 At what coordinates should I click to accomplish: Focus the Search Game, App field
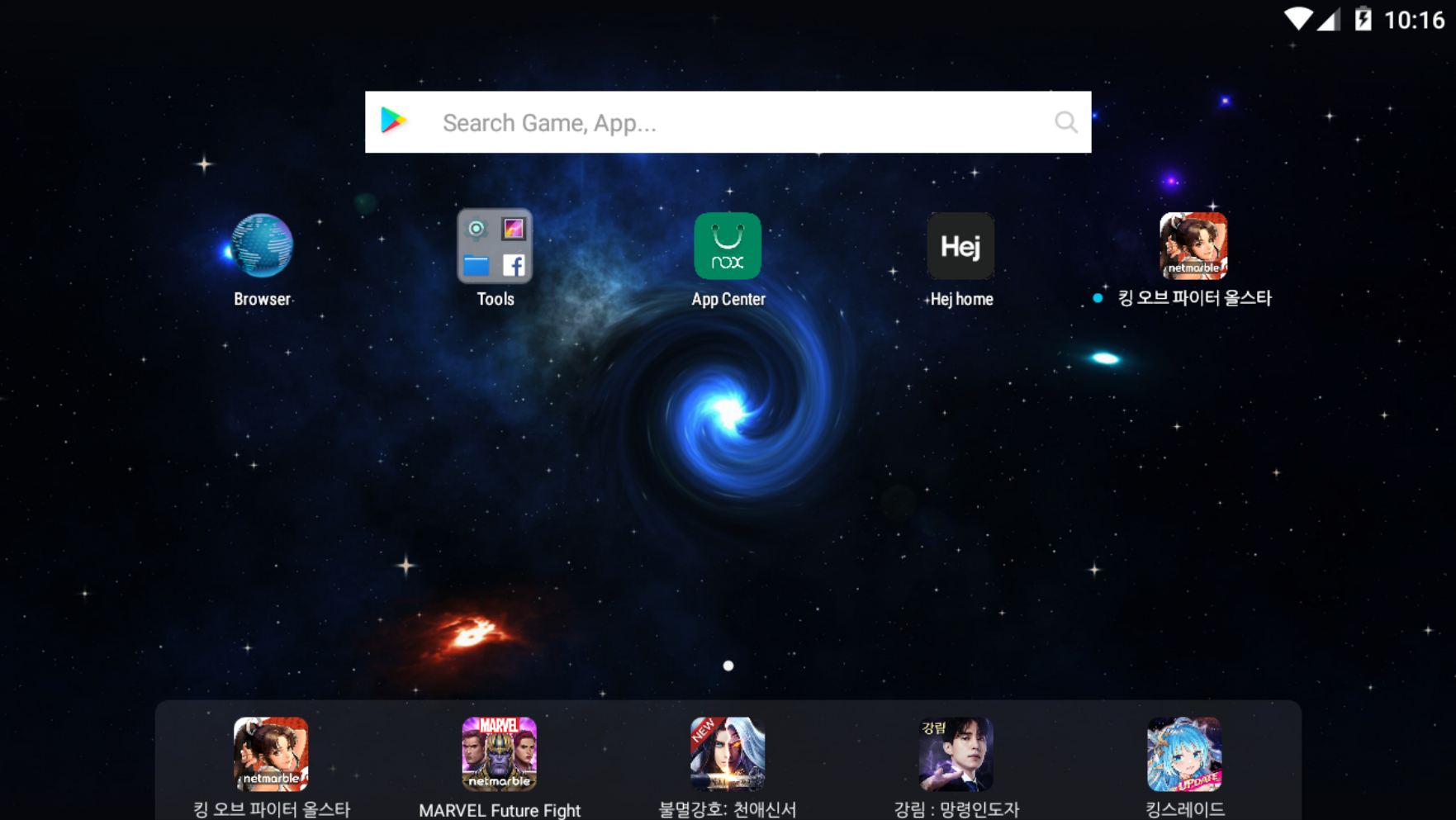pos(728,122)
